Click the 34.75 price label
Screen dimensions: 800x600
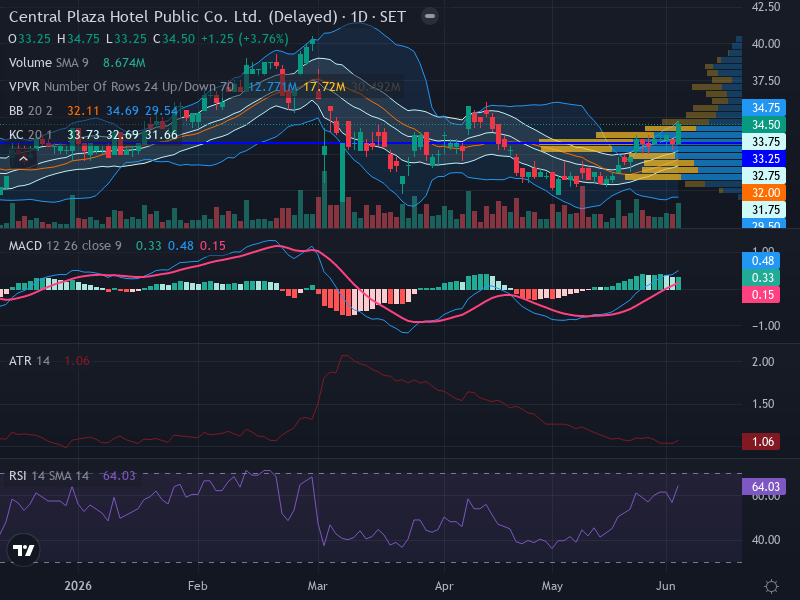[764, 108]
